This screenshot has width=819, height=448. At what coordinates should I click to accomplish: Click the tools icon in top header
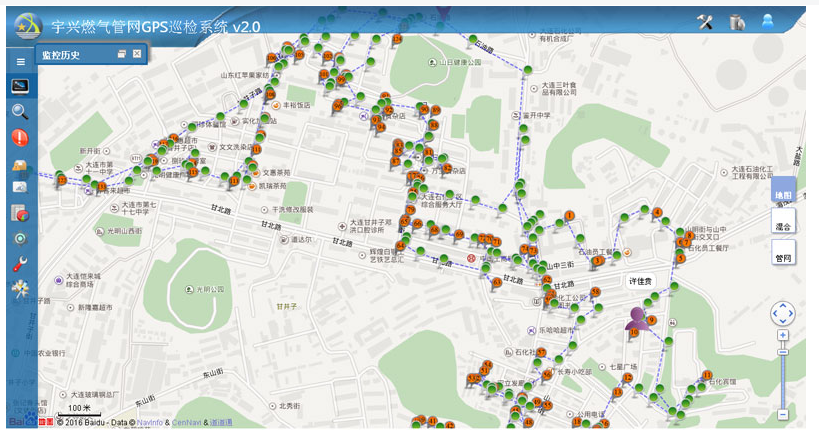(x=705, y=22)
